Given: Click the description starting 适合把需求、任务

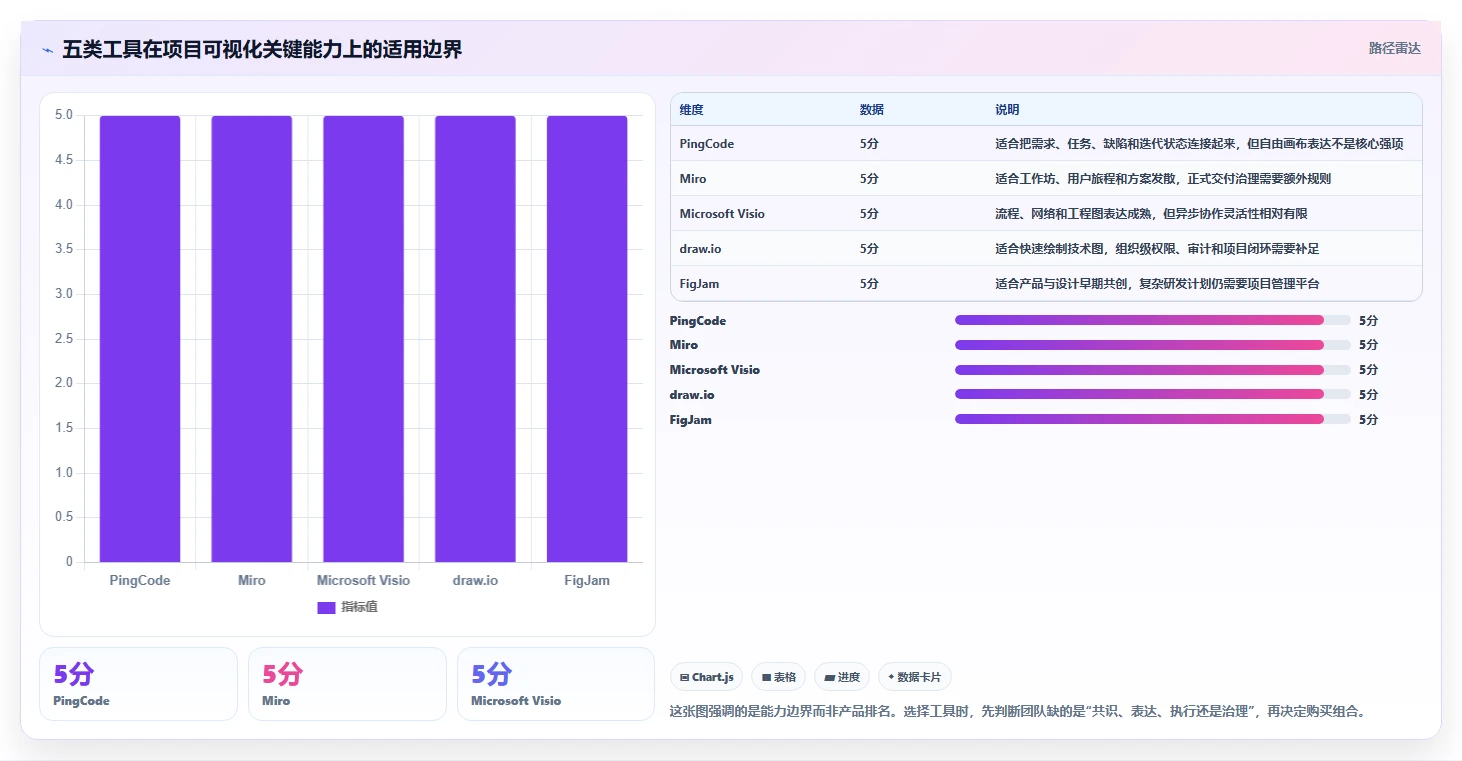Looking at the screenshot, I should click(1199, 144).
